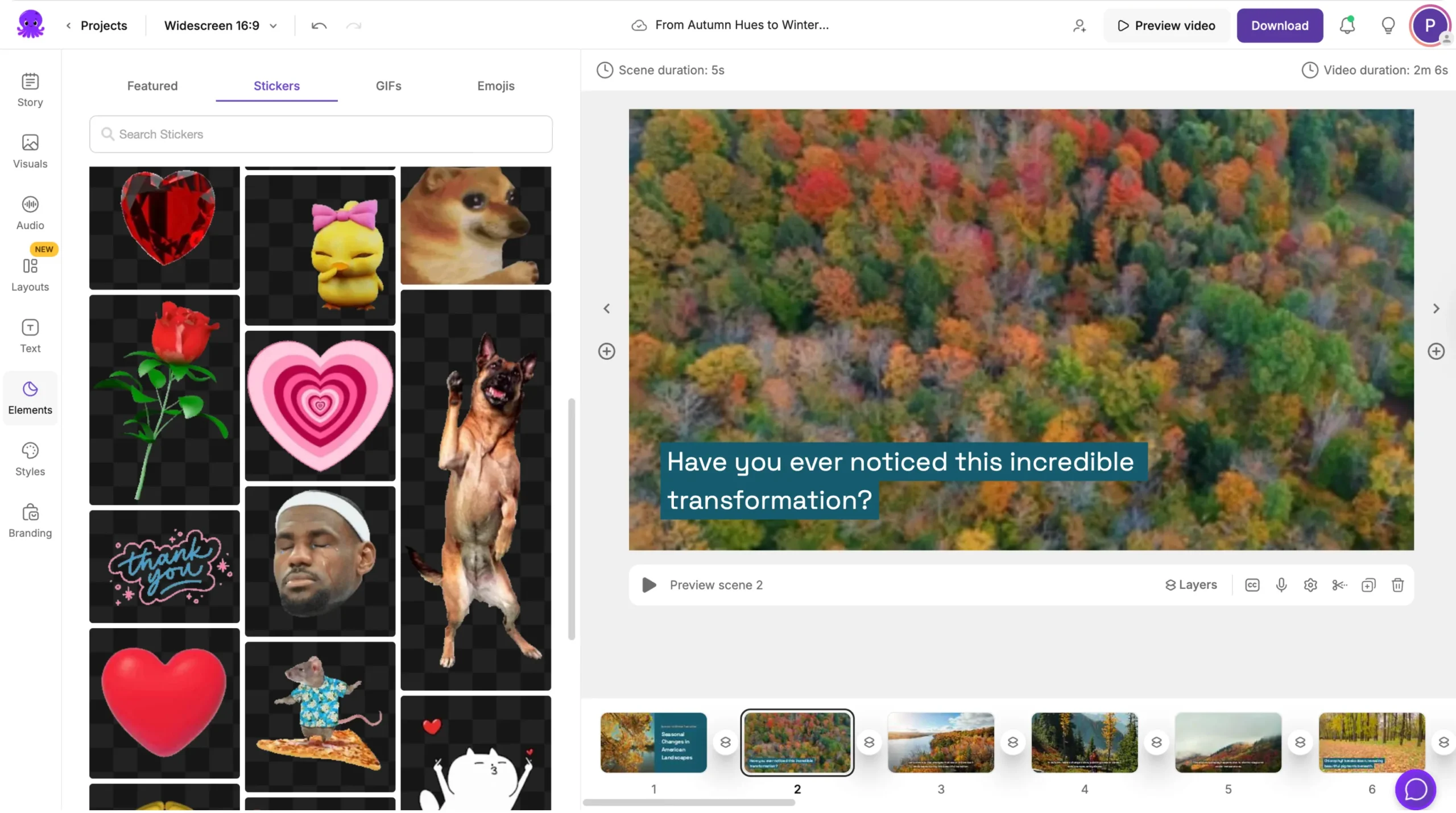Open the Layers panel for scene 2
1456x813 pixels.
[x=1191, y=585]
